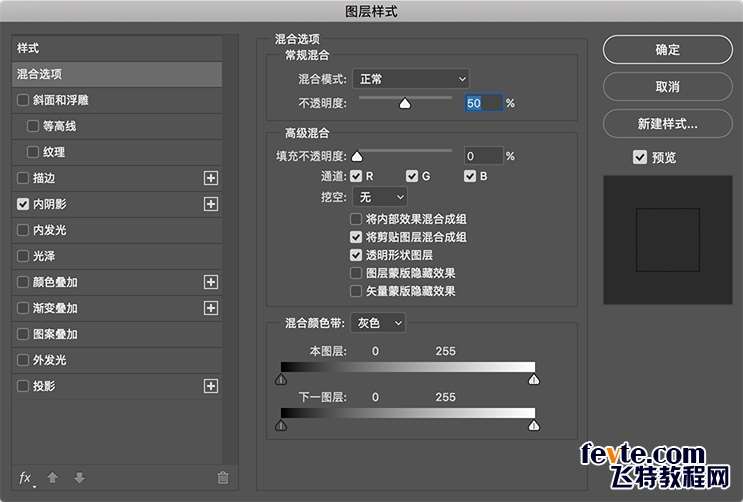The height and width of the screenshot is (502, 743).
Task: Enable 外发光 checkbox
Action: tap(23, 360)
